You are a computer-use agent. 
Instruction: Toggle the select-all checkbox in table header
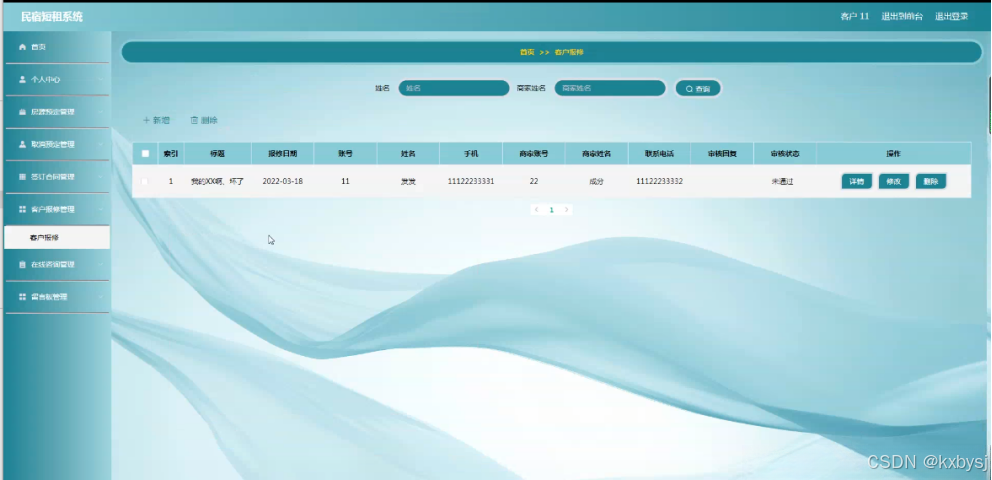click(x=146, y=154)
